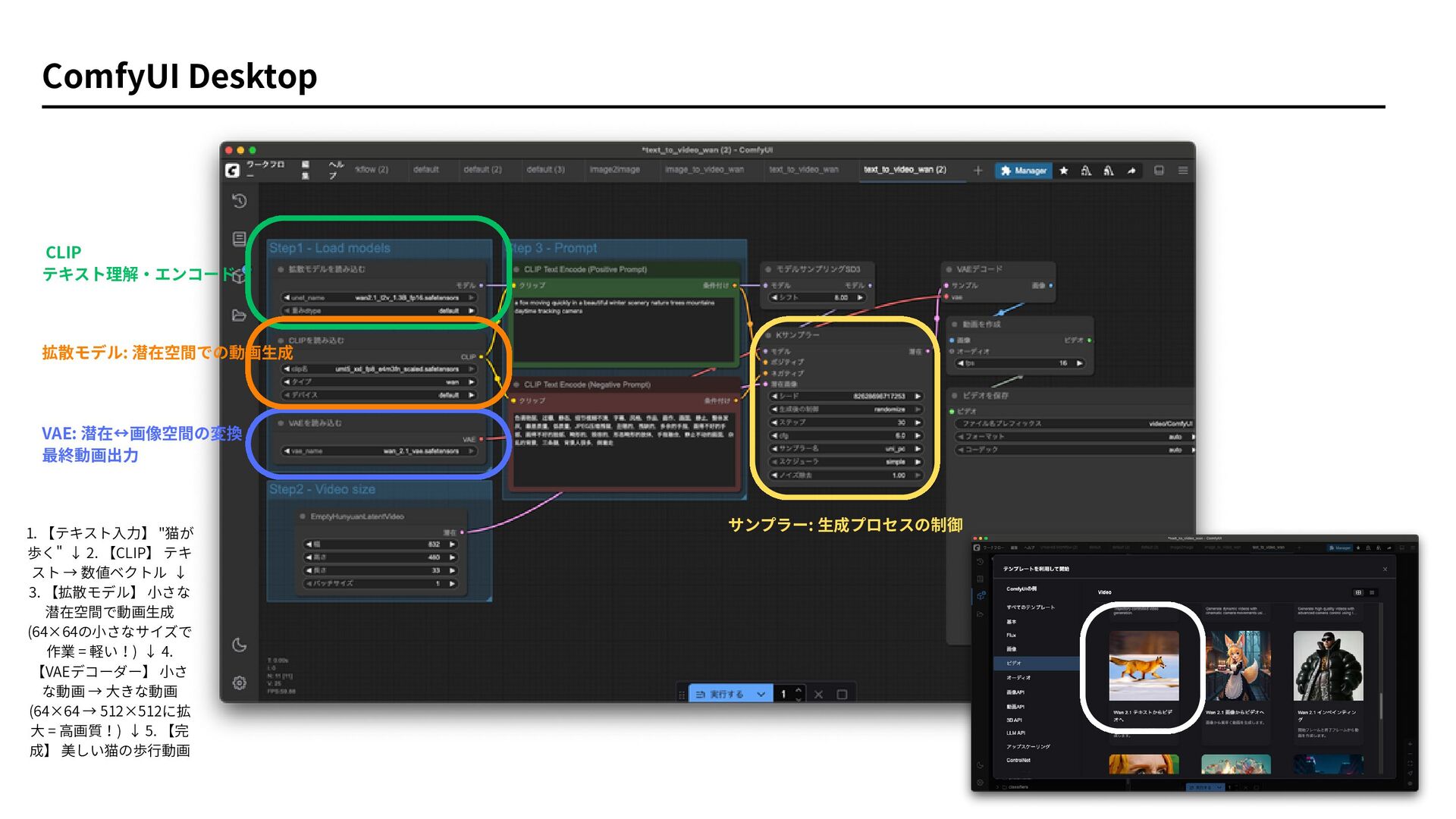1456x819 pixels.
Task: Open the Manager button
Action: click(1023, 171)
